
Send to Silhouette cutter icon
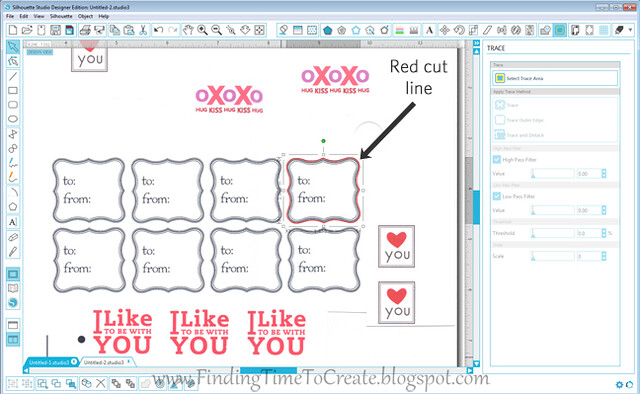[99, 30]
